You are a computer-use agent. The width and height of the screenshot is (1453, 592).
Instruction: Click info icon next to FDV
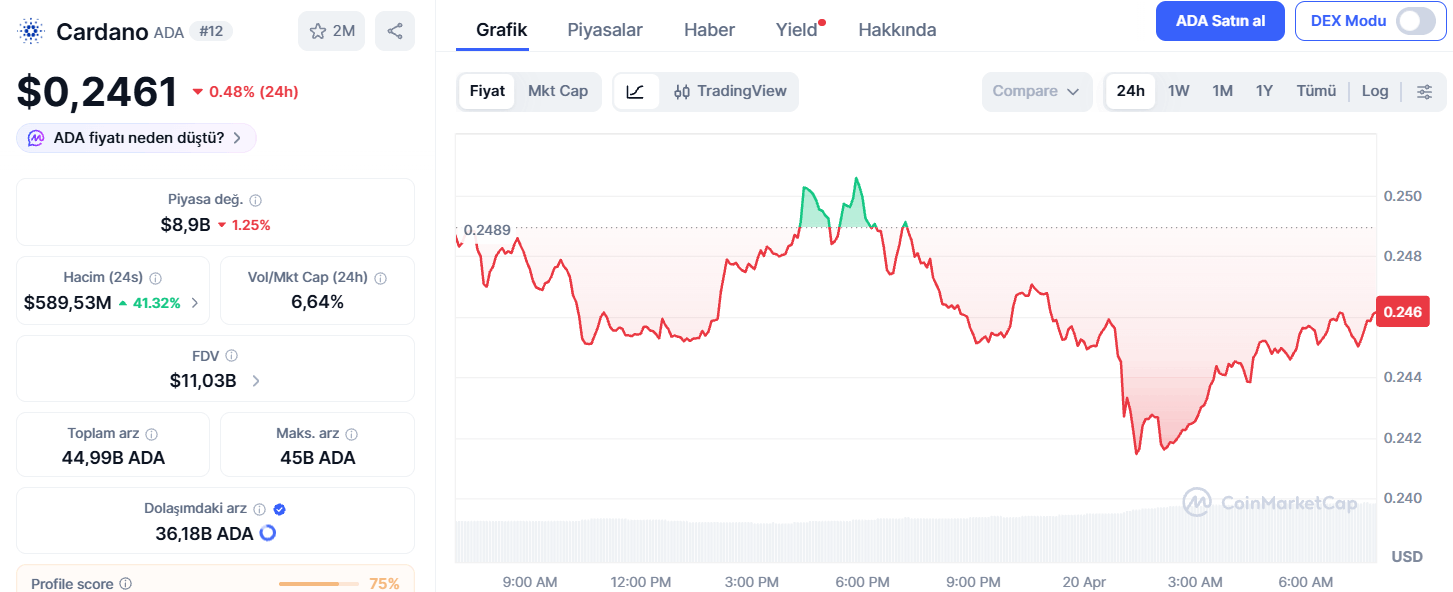tap(232, 355)
